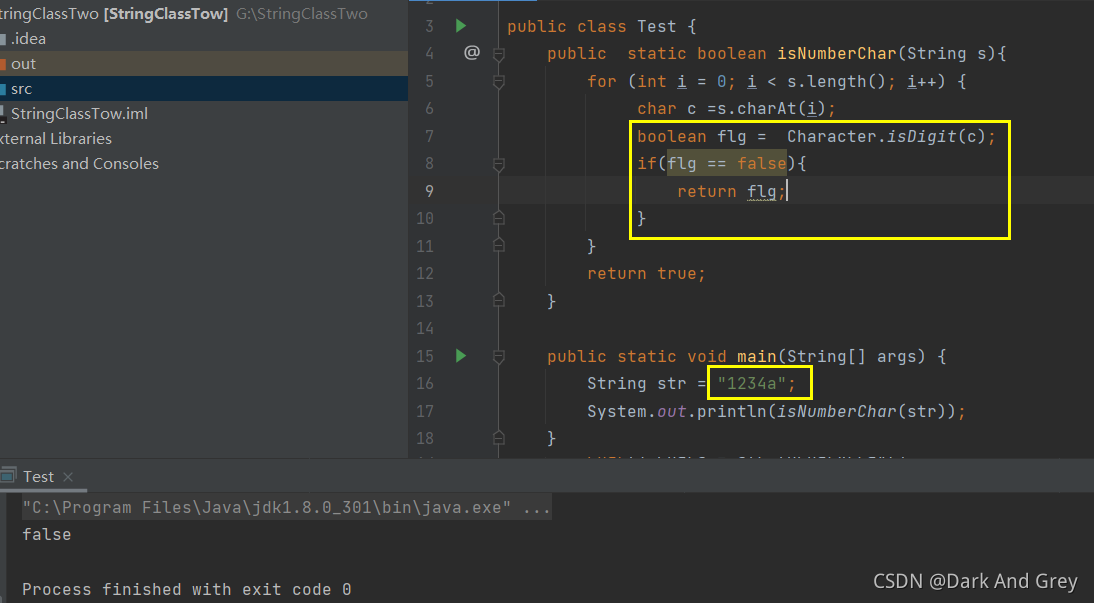This screenshot has height=603, width=1094.
Task: Click 'return true;' on line 12
Action: tap(646, 274)
